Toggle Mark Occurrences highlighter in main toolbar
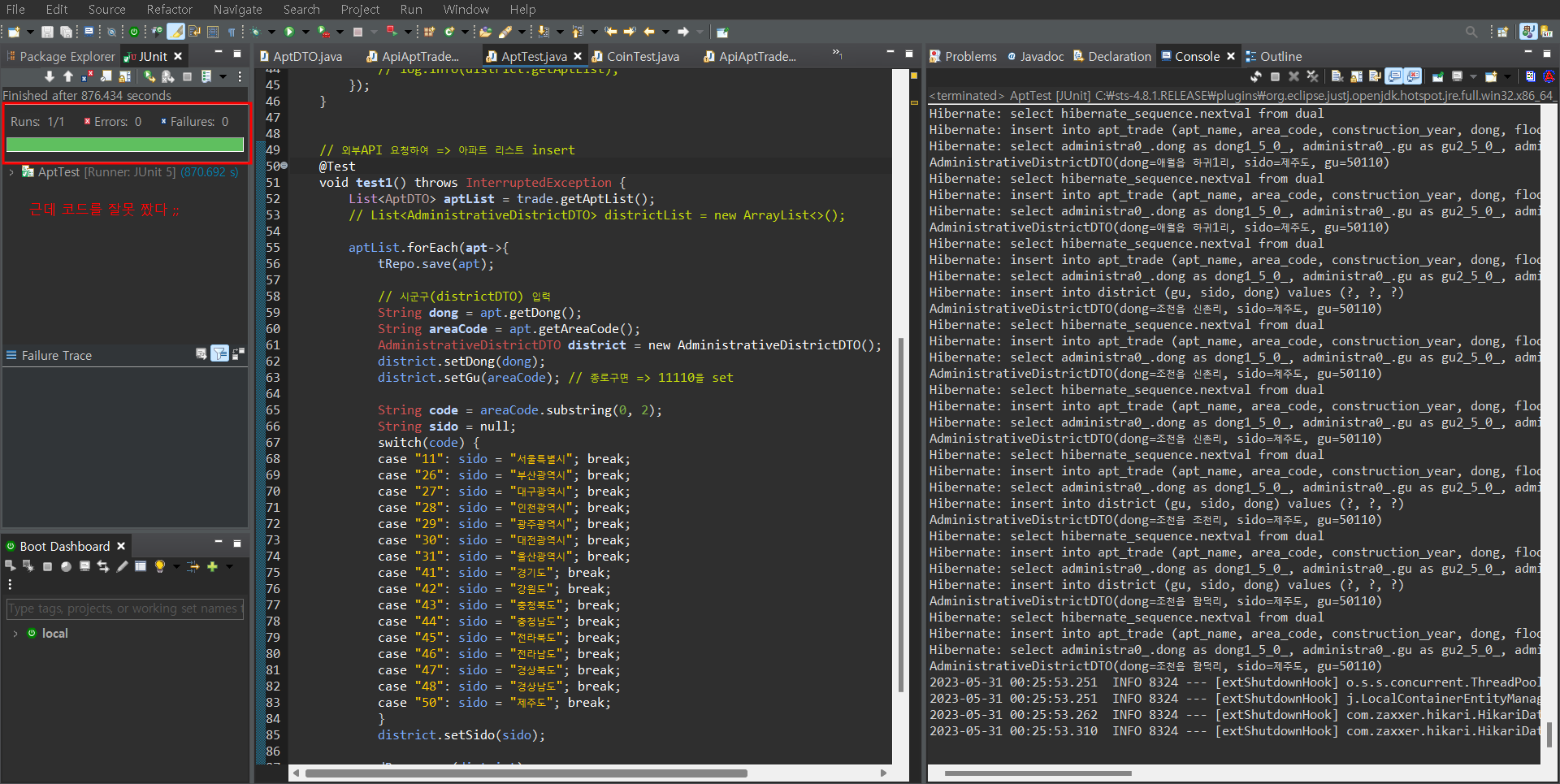Viewport: 1560px width, 784px height. pos(175,32)
